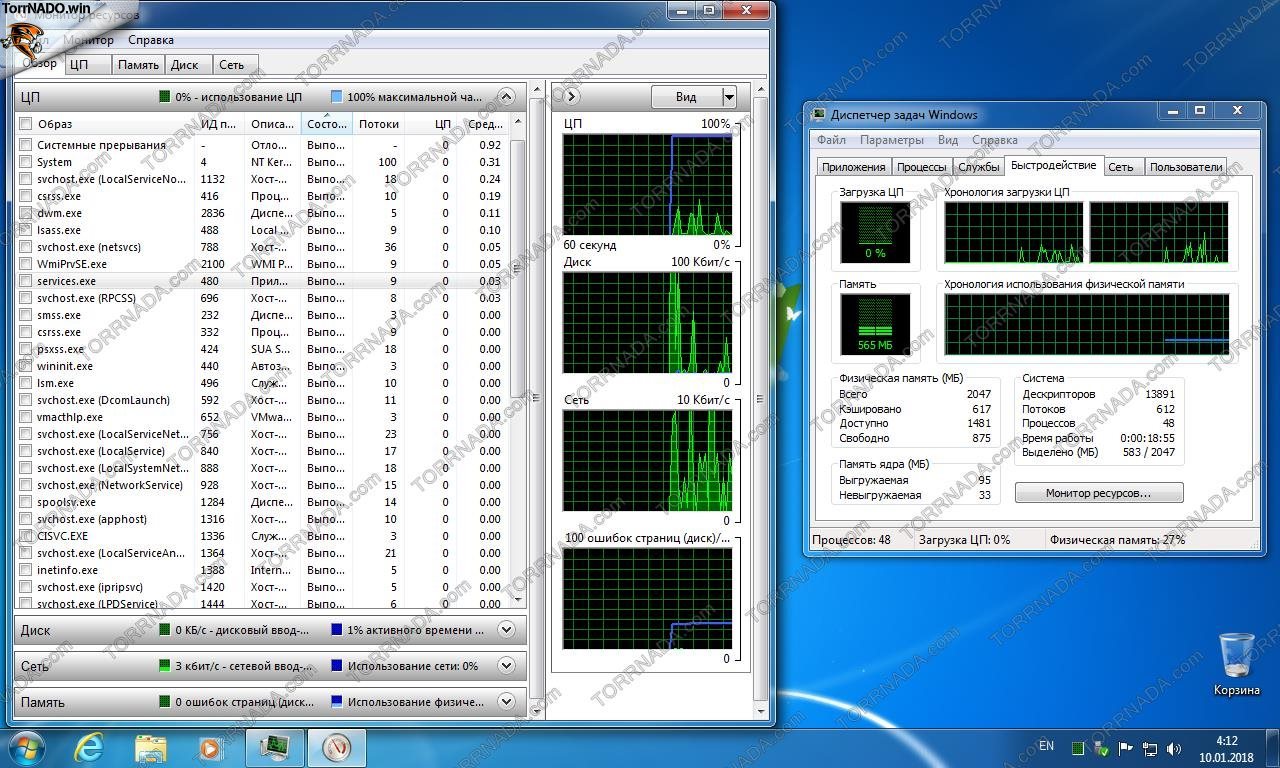Expand the Диск section
This screenshot has height=768, width=1280.
point(506,630)
